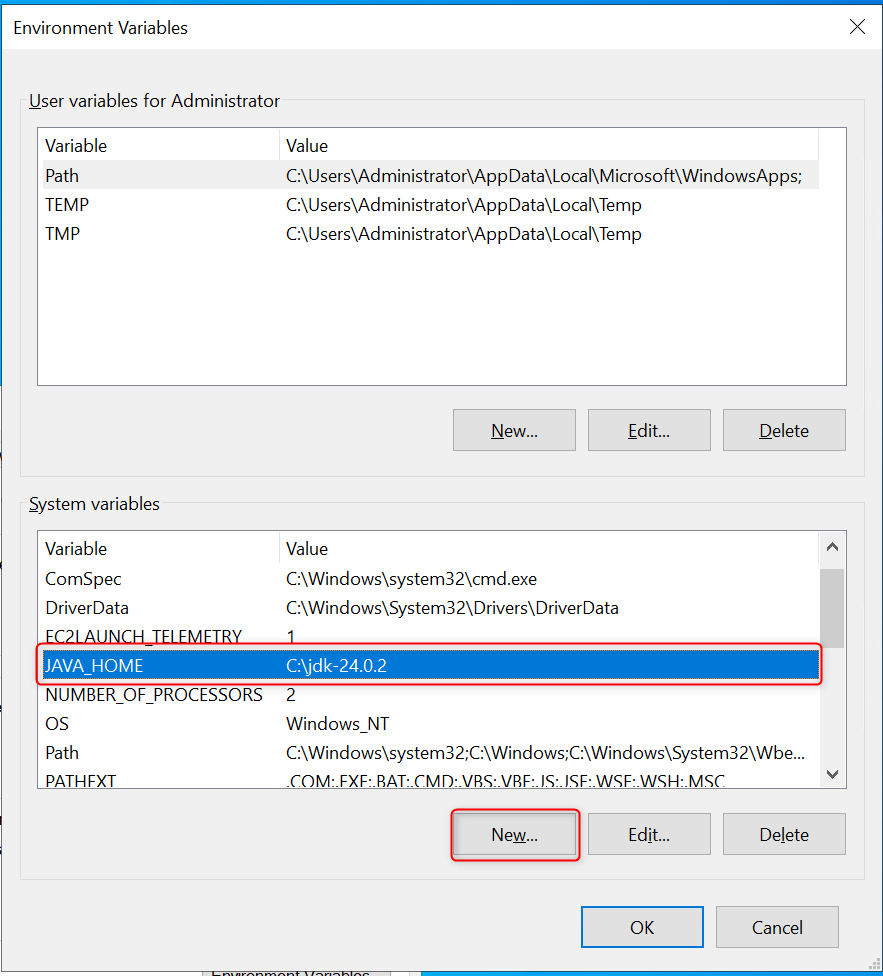Select the system Path variable row
The width and height of the screenshot is (883, 976).
pyautogui.click(x=431, y=753)
